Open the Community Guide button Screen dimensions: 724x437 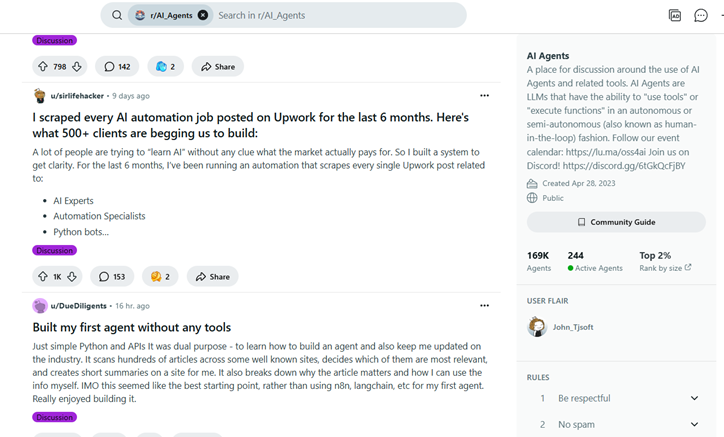pos(616,222)
